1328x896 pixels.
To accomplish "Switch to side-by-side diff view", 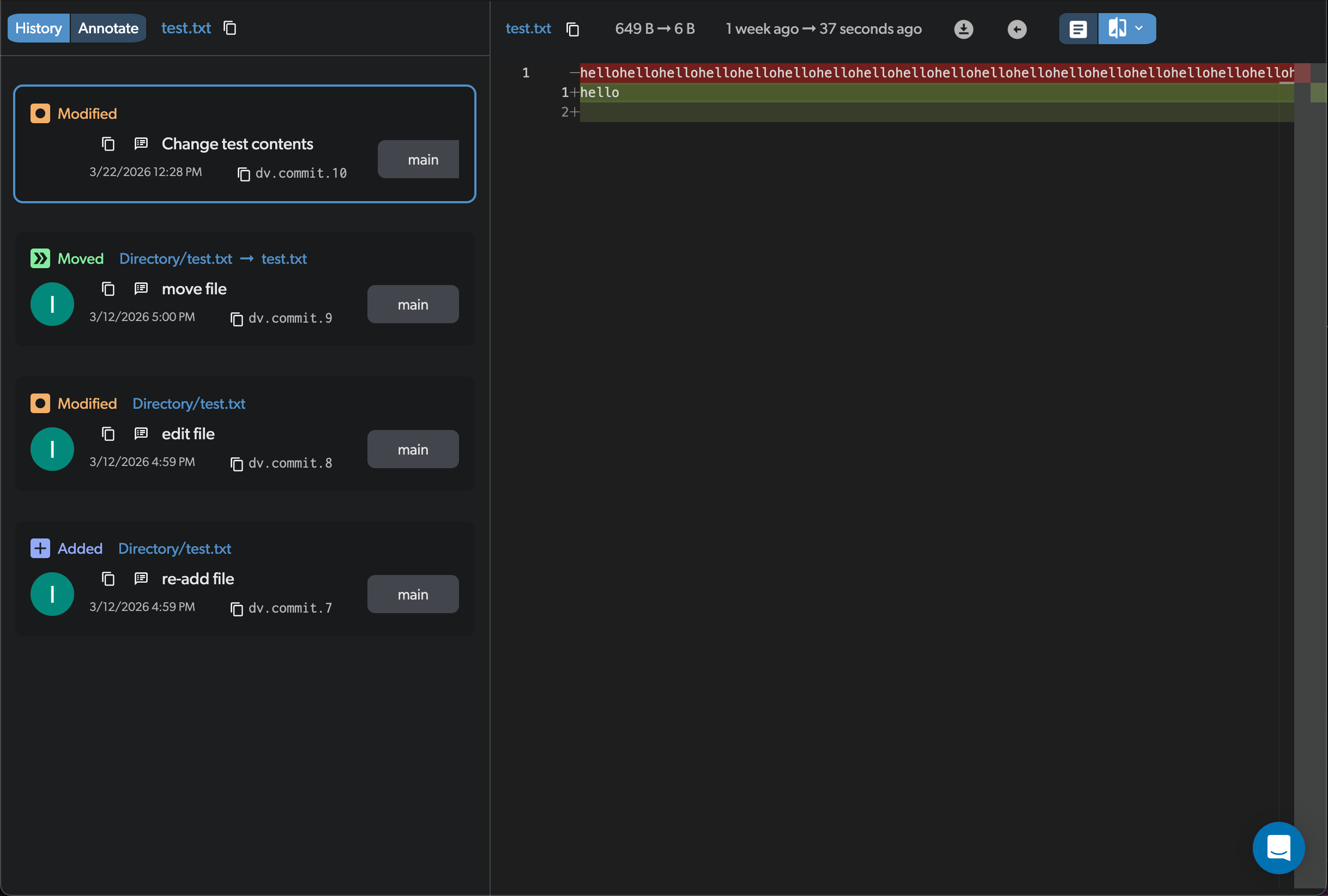I will pos(1117,28).
